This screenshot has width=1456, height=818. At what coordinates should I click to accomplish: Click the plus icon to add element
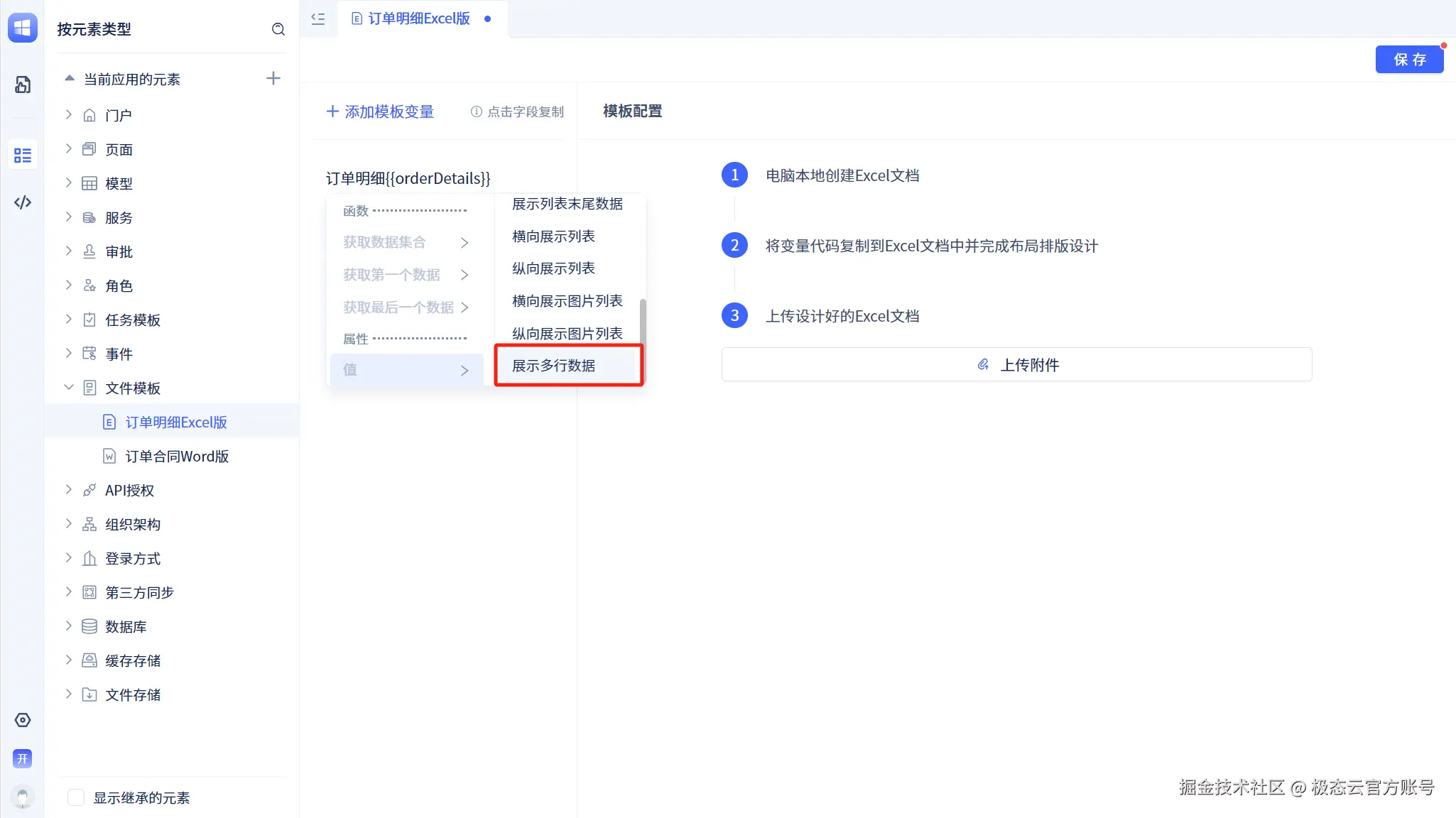coord(273,78)
